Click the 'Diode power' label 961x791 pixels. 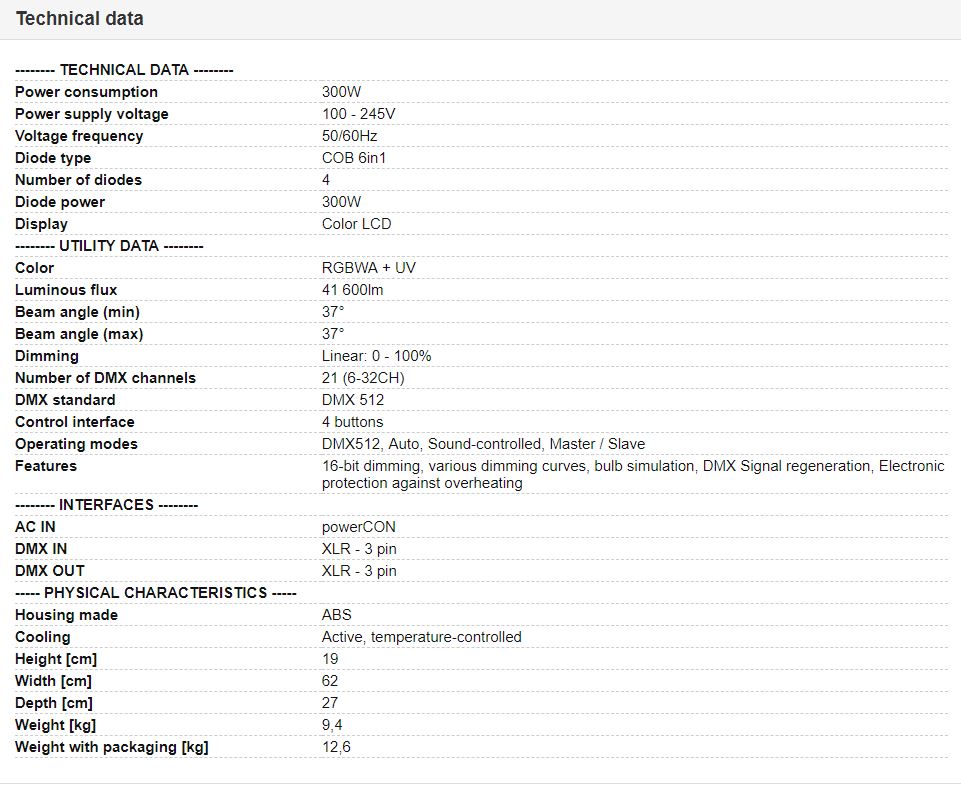click(60, 202)
